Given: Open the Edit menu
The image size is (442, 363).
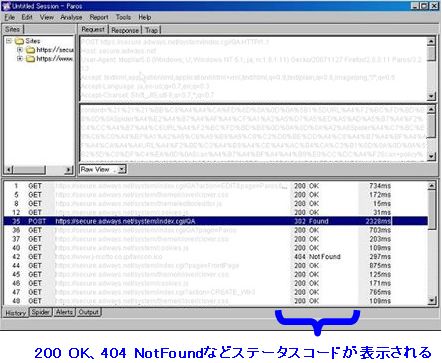Looking at the screenshot, I should (27, 17).
